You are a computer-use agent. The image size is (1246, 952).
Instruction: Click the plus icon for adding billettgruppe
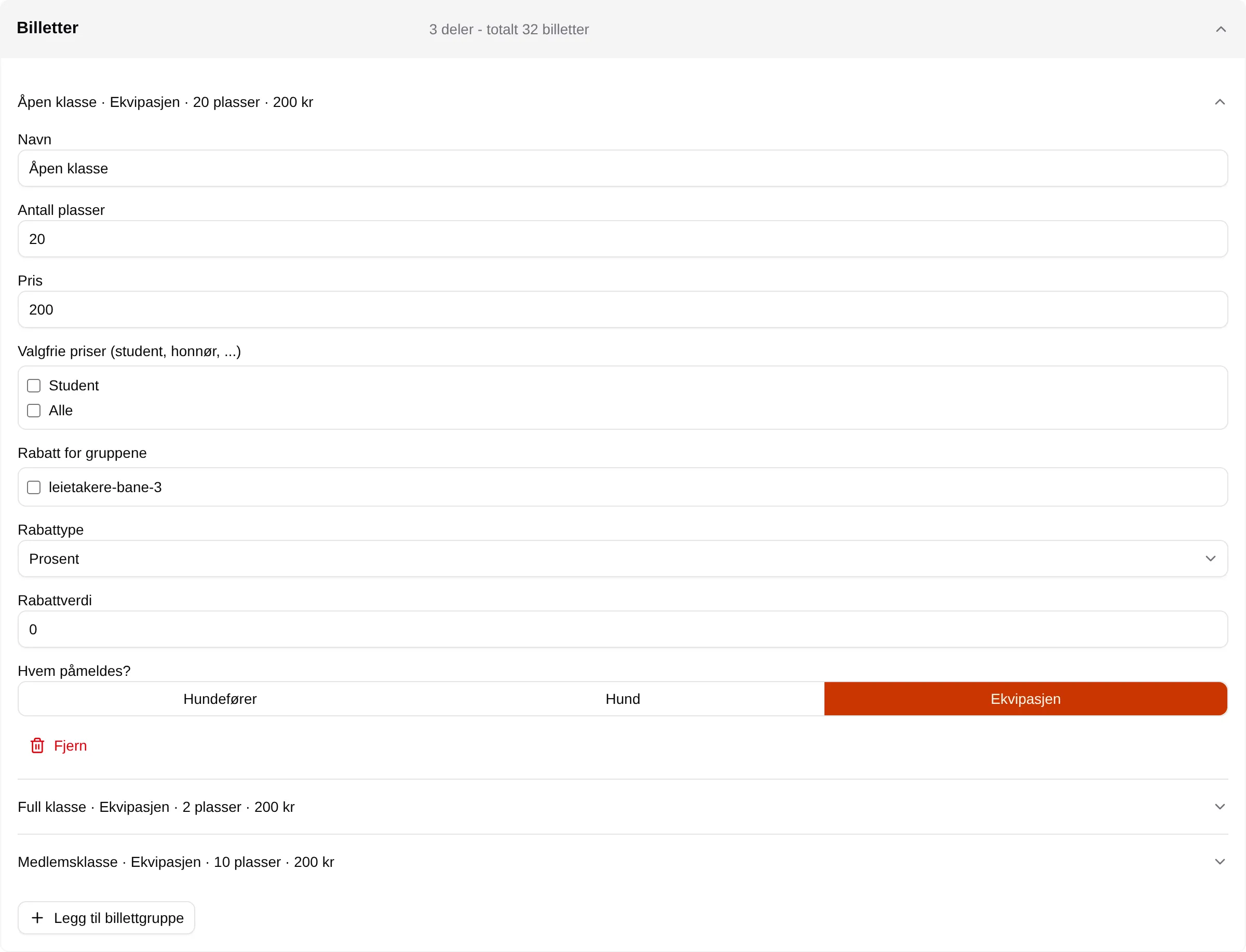pyautogui.click(x=37, y=917)
